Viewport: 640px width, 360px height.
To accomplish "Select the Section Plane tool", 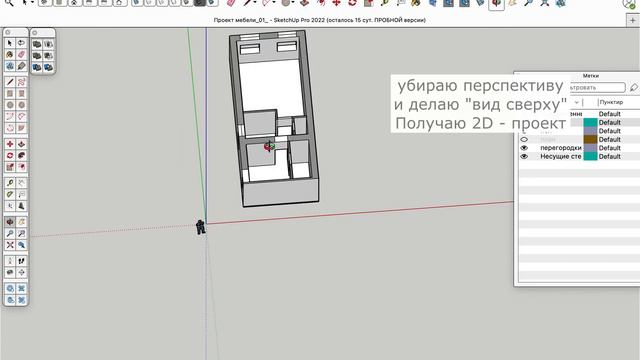I will click(21, 272).
